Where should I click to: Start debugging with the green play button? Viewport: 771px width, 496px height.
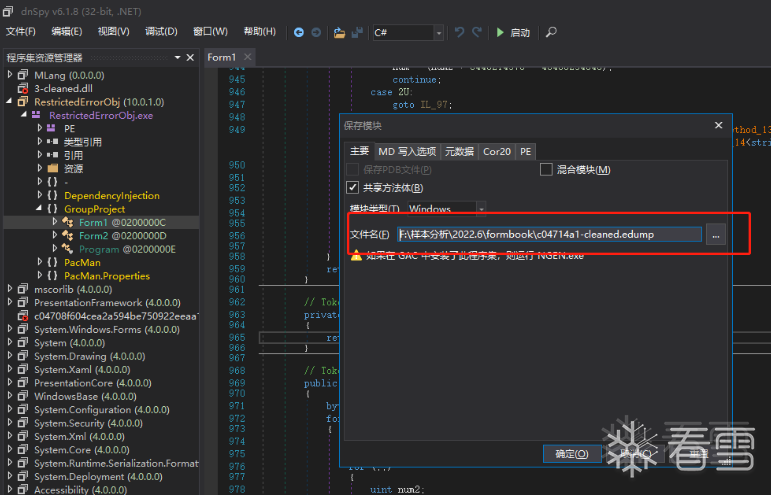(x=500, y=32)
